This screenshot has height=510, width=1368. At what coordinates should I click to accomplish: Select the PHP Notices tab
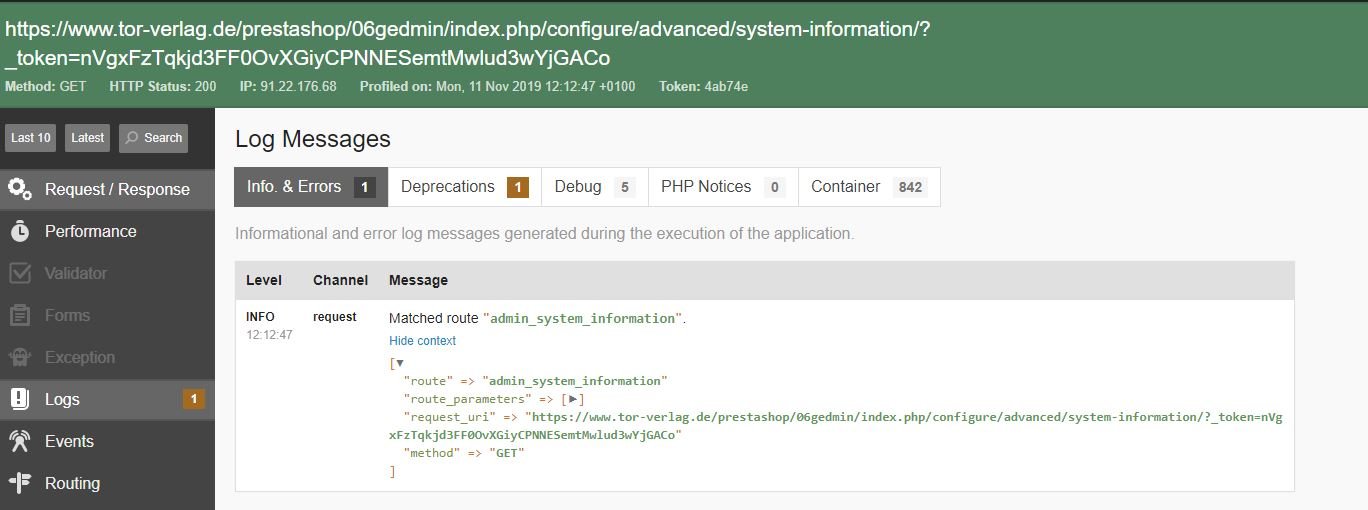pyautogui.click(x=722, y=187)
